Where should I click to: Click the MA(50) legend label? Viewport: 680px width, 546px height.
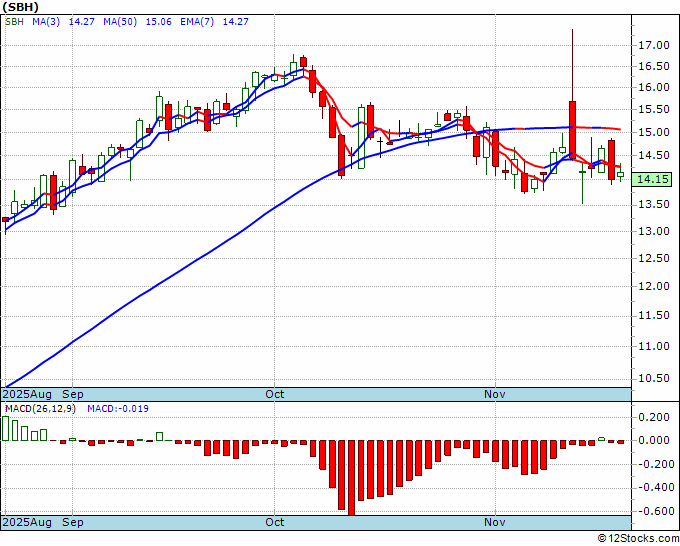[x=120, y=22]
